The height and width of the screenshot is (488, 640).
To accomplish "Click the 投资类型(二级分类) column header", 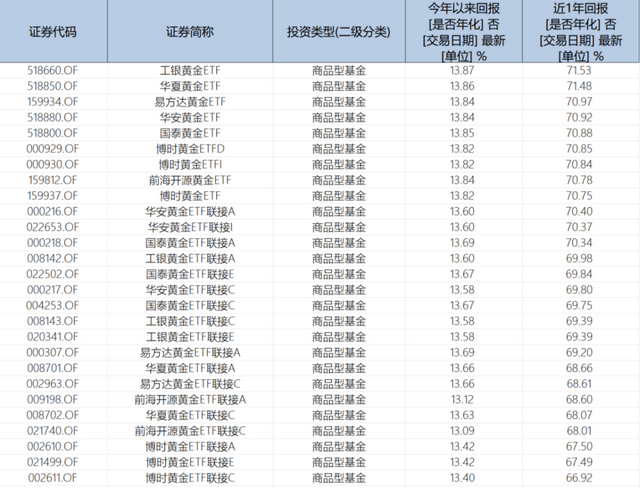I will coord(339,31).
